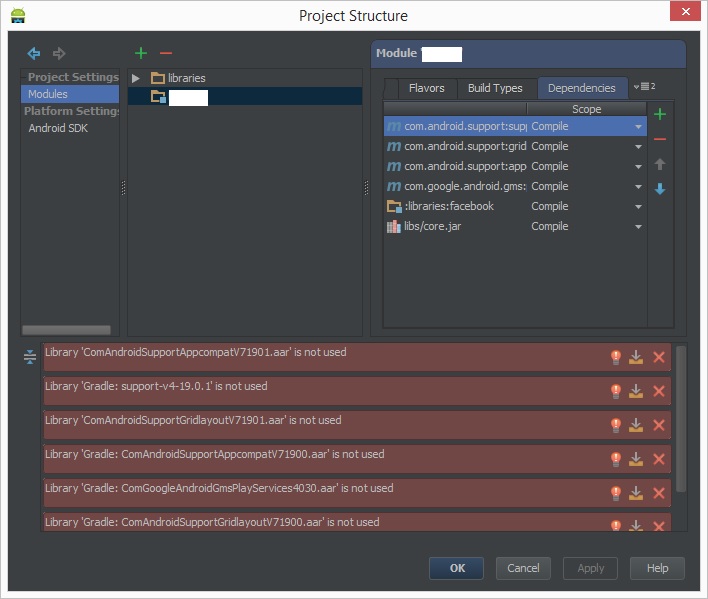Screen dimensions: 708x599
Task: Open scope dropdown for :libraries:facebook dependency
Action: pyautogui.click(x=638, y=207)
